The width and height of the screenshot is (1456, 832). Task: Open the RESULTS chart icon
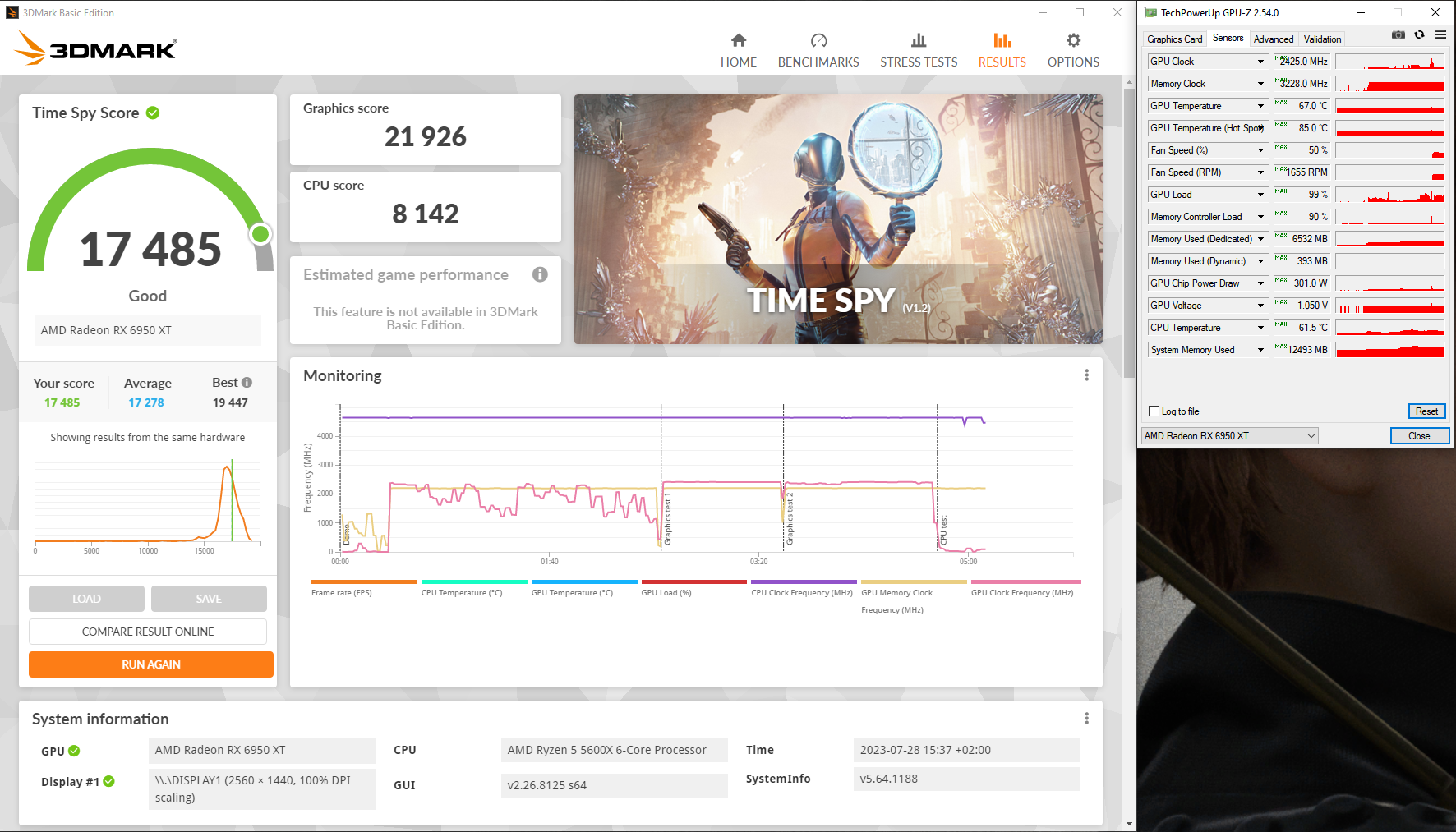point(1002,40)
